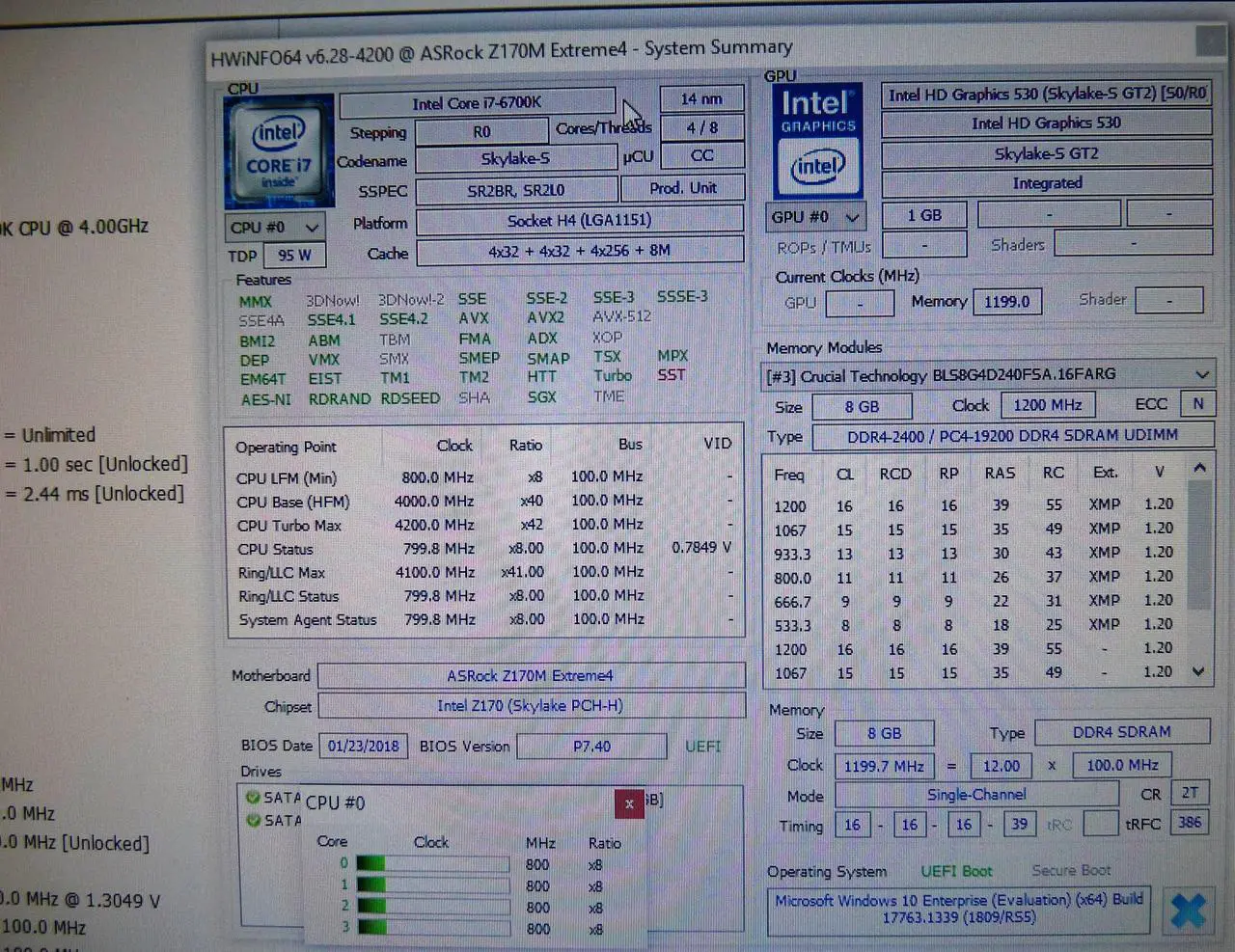Click the DDR4 SDRAM memory type field
1235x952 pixels.
coord(1122,732)
